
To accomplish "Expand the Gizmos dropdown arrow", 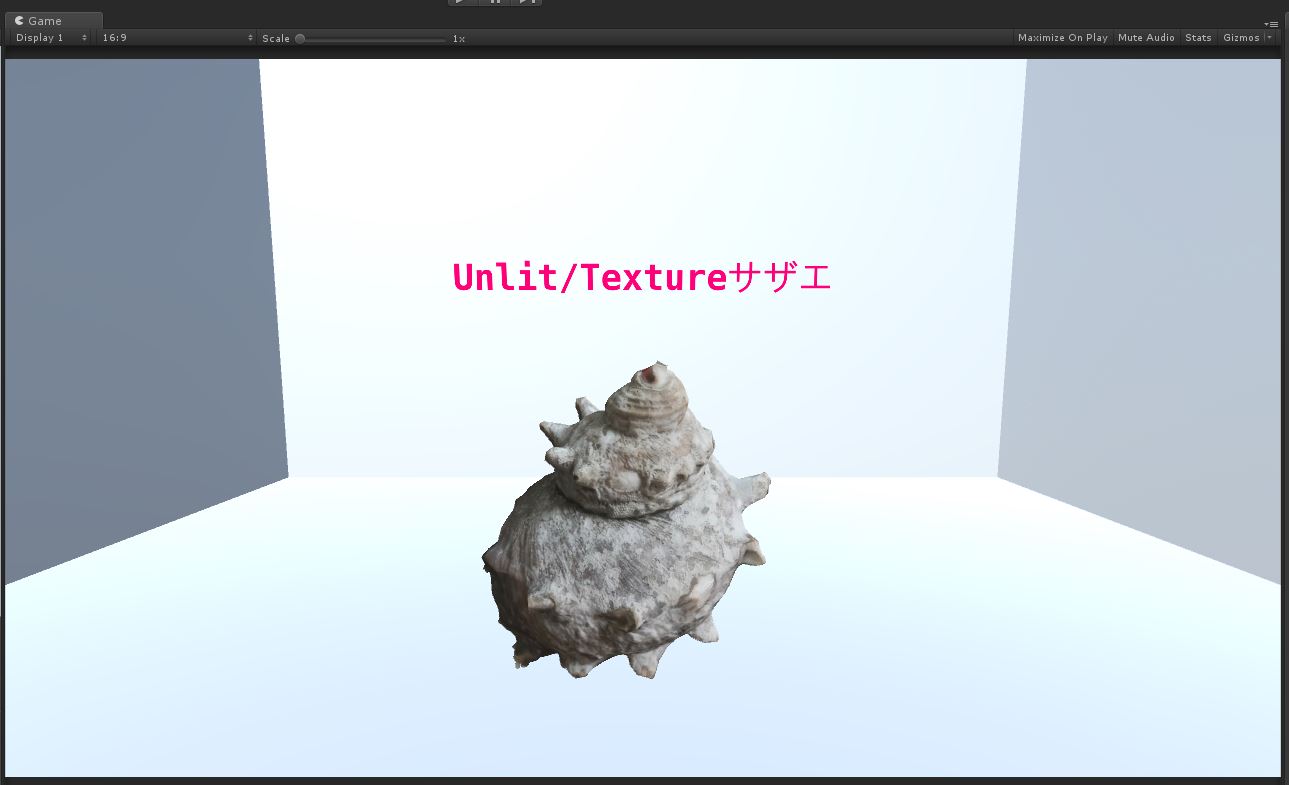I will (x=1270, y=38).
